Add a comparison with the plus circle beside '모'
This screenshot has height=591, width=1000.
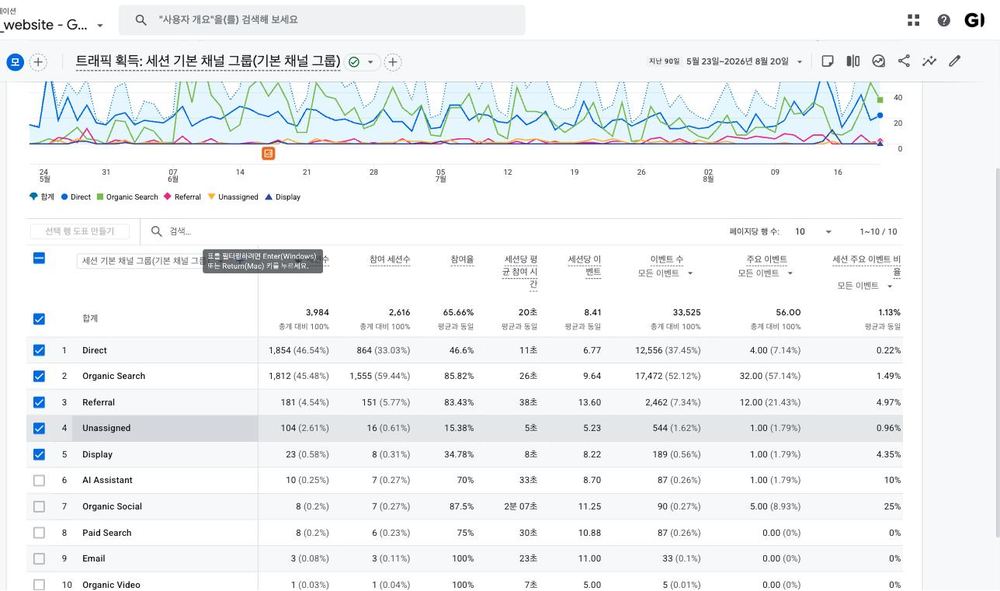(x=38, y=62)
